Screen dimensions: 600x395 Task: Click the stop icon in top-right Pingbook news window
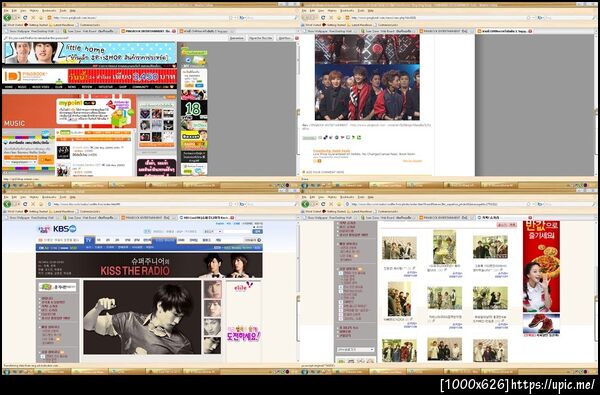331,18
